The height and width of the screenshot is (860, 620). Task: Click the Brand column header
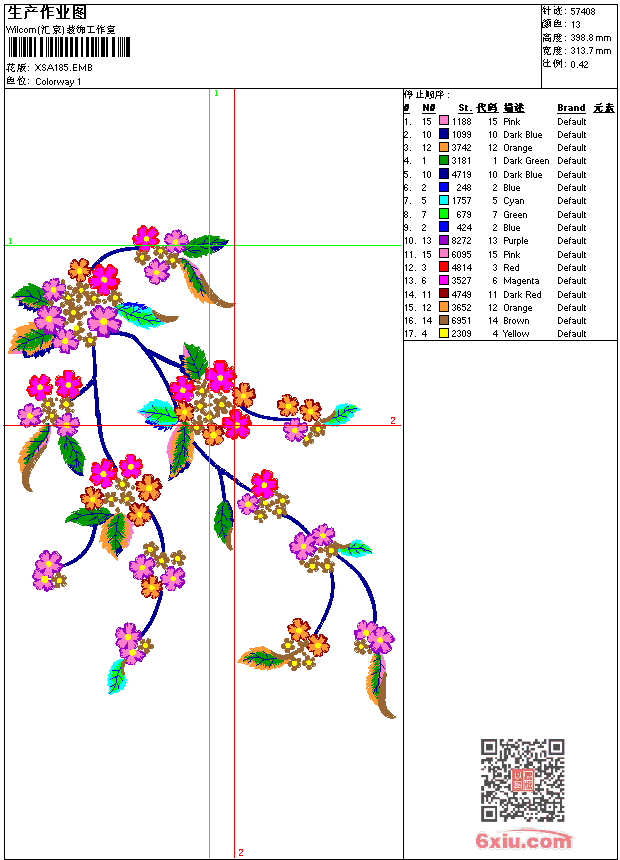point(571,108)
